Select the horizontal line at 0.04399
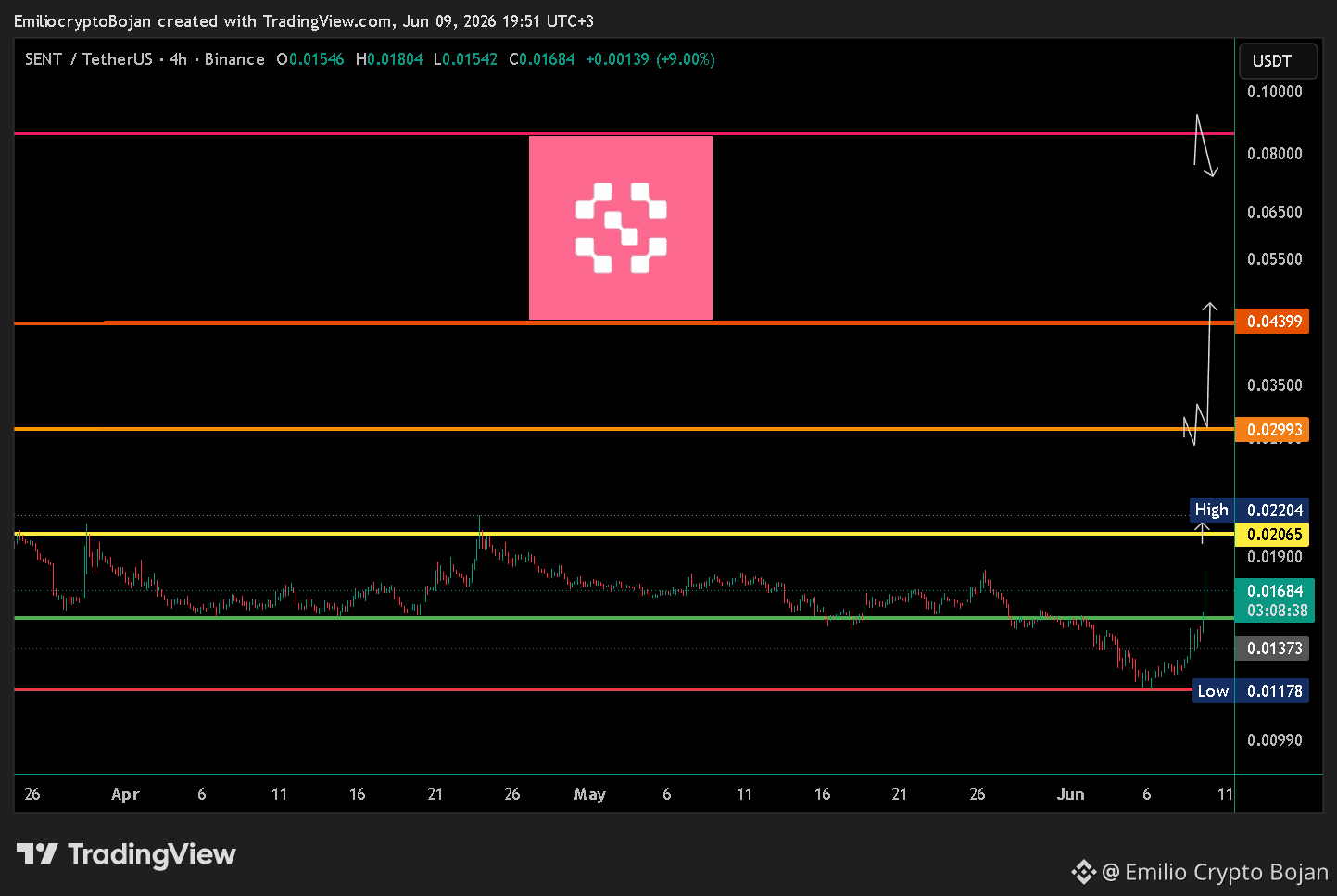1337x896 pixels. (x=624, y=322)
